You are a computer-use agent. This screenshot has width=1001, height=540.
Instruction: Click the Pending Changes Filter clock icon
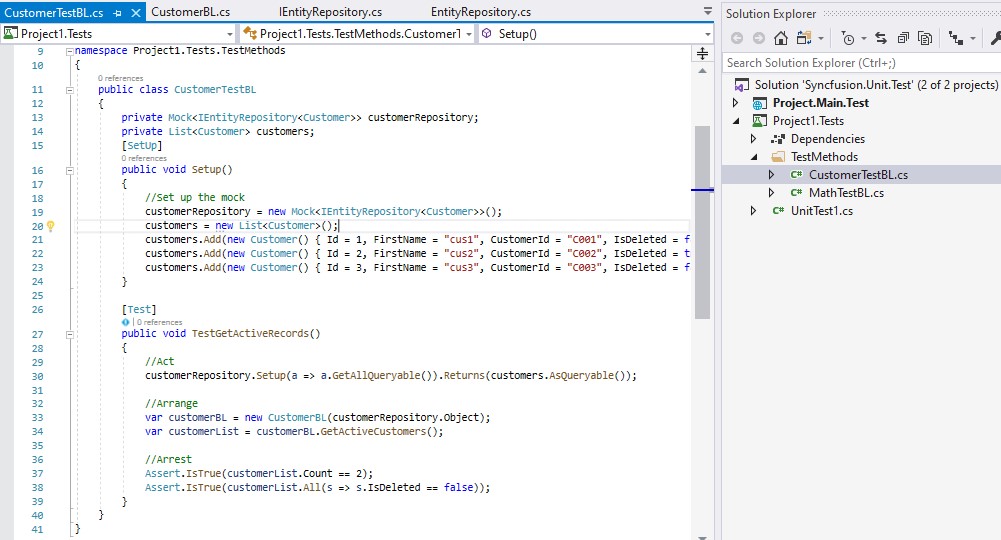pyautogui.click(x=848, y=38)
